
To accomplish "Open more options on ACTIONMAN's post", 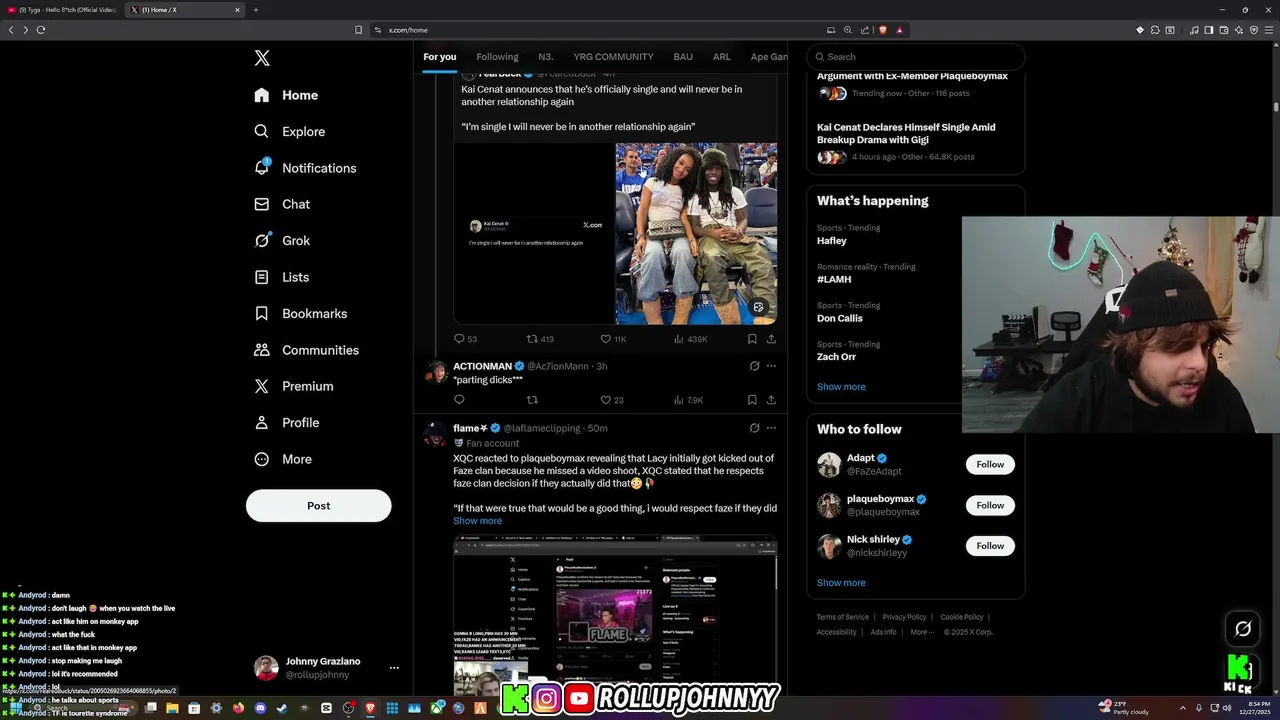I will pyautogui.click(x=771, y=366).
